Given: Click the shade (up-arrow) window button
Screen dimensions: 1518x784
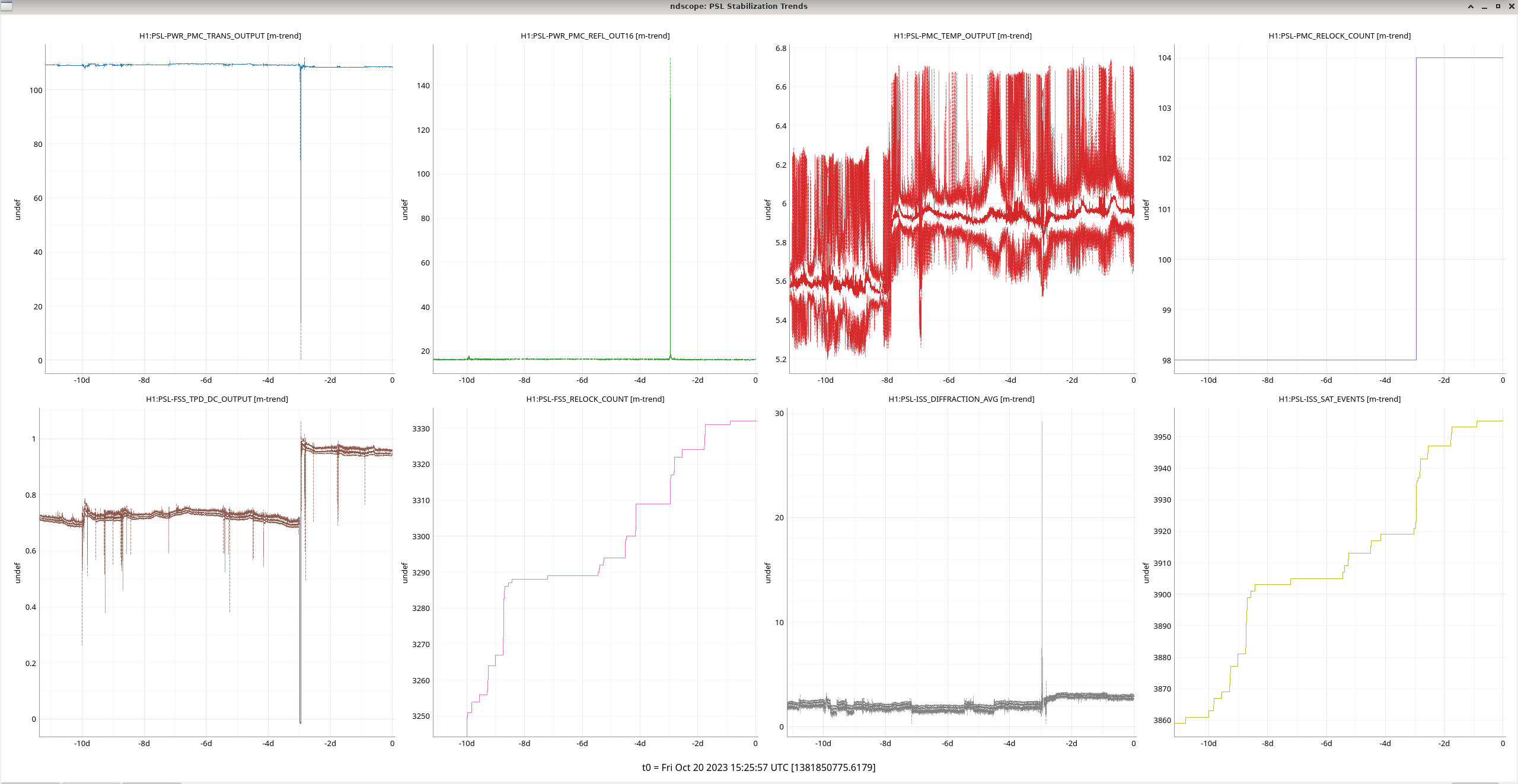Looking at the screenshot, I should (1471, 7).
